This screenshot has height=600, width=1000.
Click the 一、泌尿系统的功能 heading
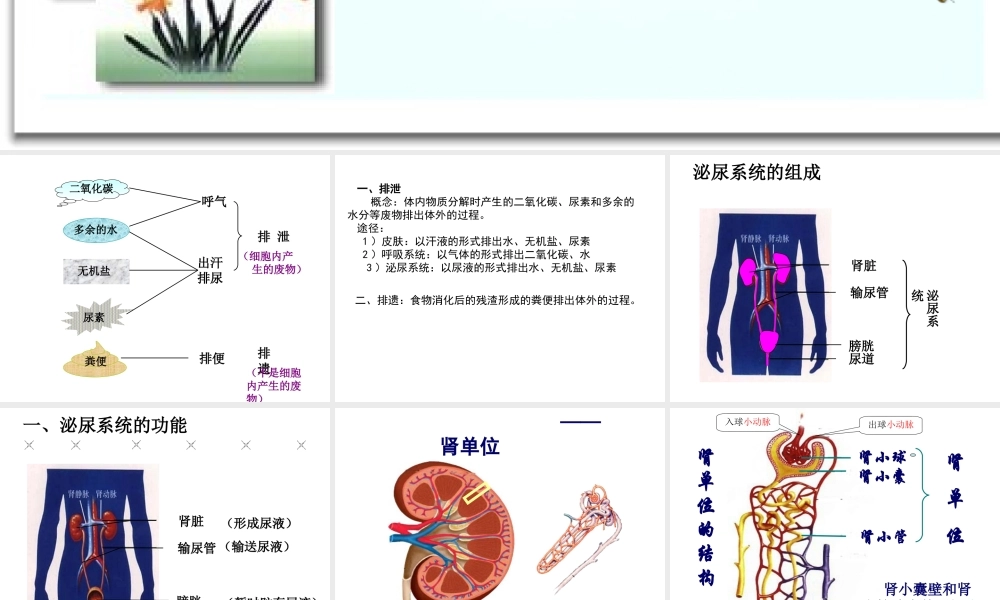[103, 422]
